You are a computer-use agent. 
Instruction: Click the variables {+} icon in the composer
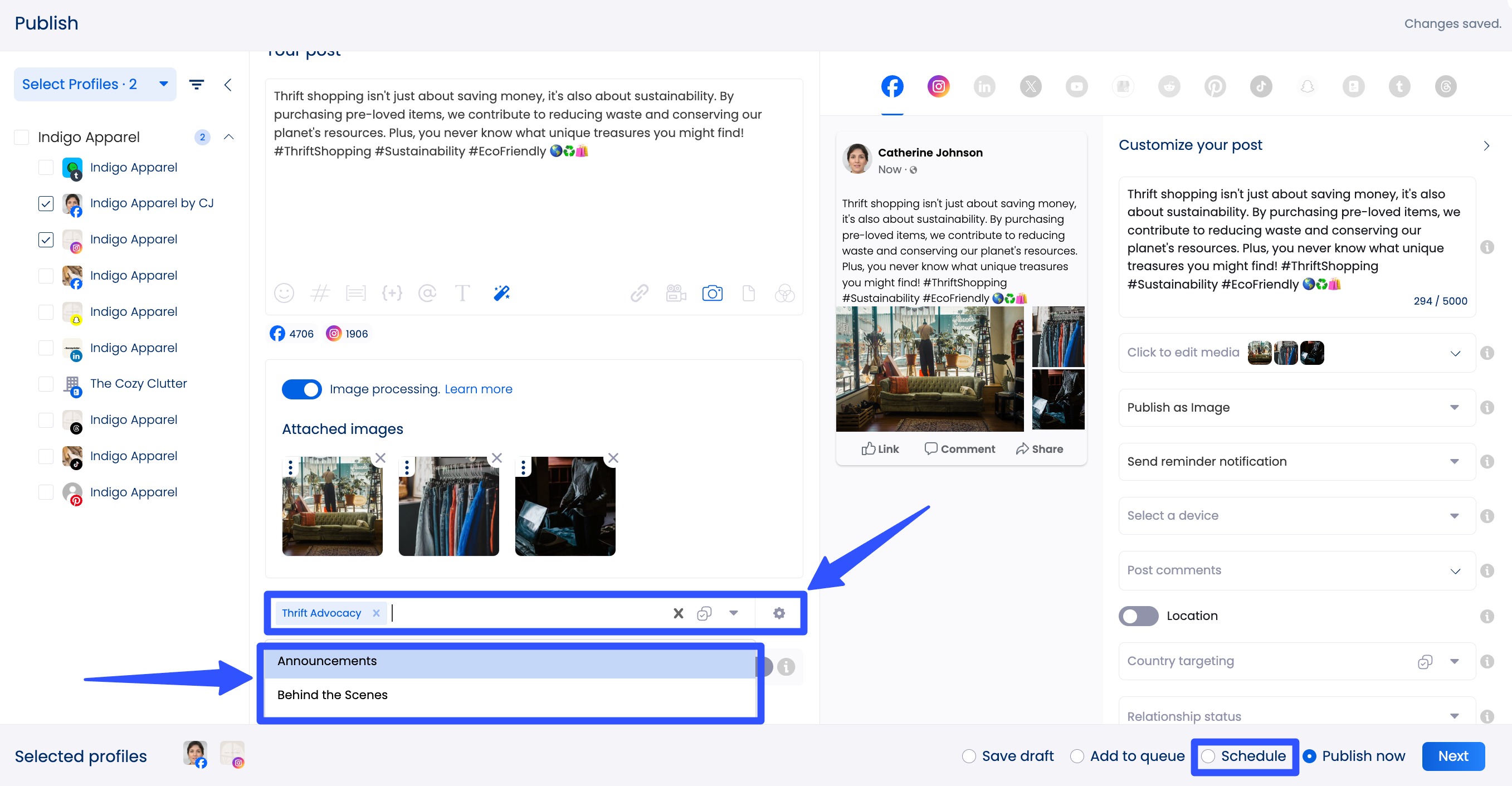(x=393, y=293)
